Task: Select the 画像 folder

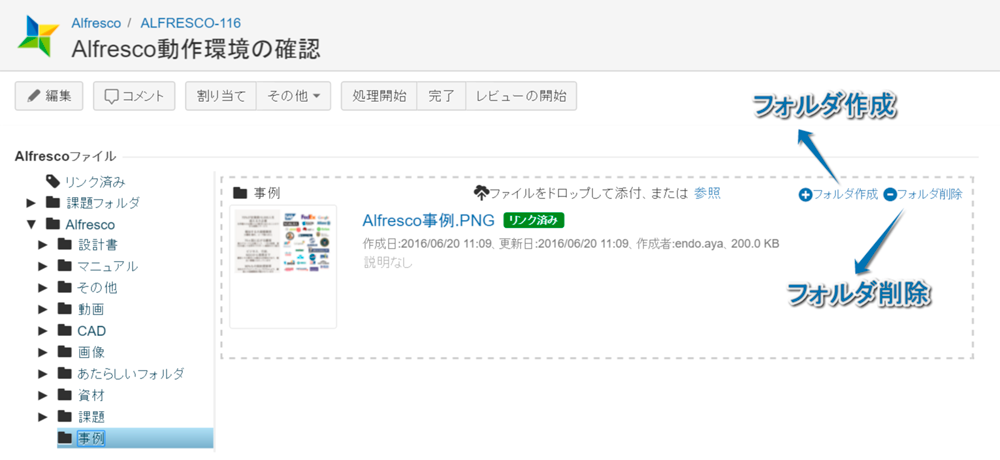Action: click(91, 352)
